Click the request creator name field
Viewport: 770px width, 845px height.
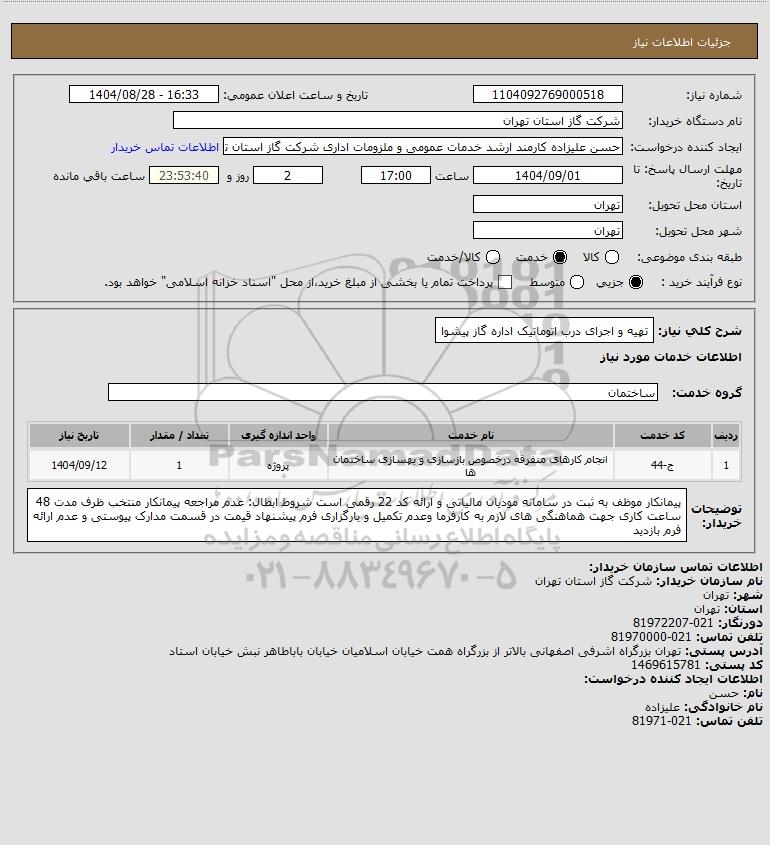point(422,147)
